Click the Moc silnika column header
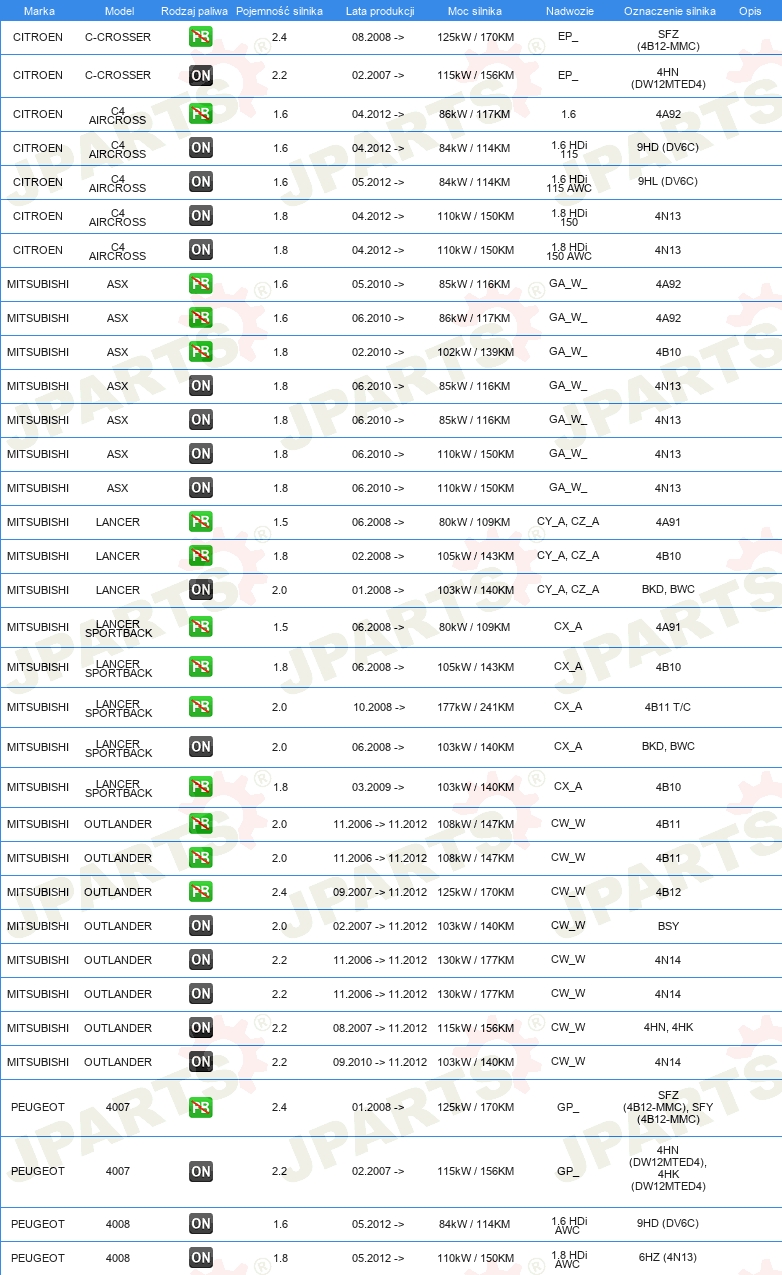Viewport: 782px width, 1275px height. tap(475, 10)
